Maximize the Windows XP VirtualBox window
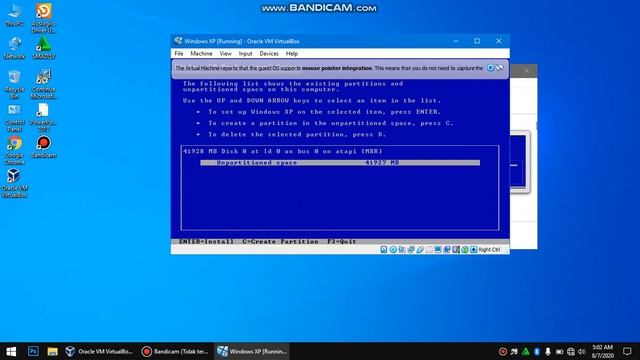 point(477,41)
